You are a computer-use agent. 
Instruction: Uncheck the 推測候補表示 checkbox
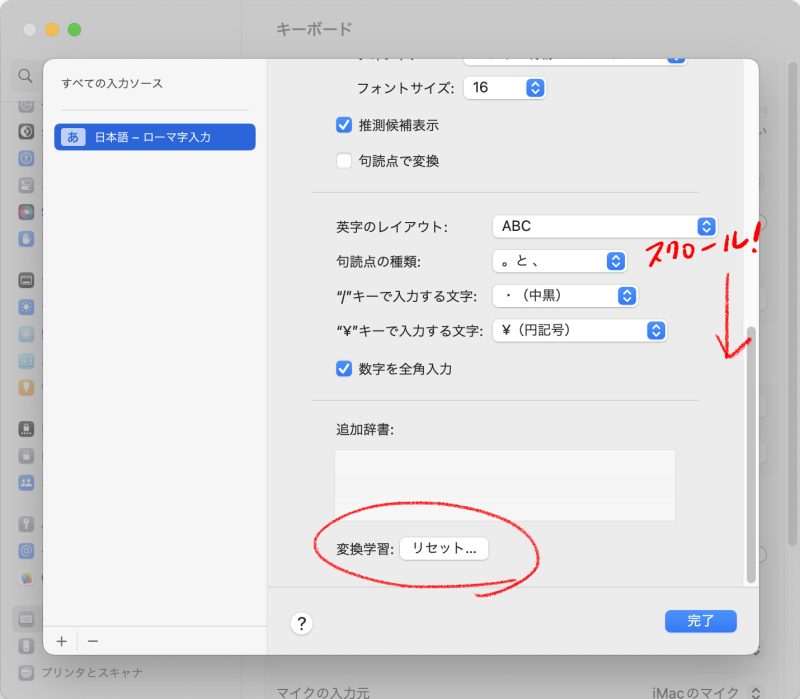click(x=343, y=126)
